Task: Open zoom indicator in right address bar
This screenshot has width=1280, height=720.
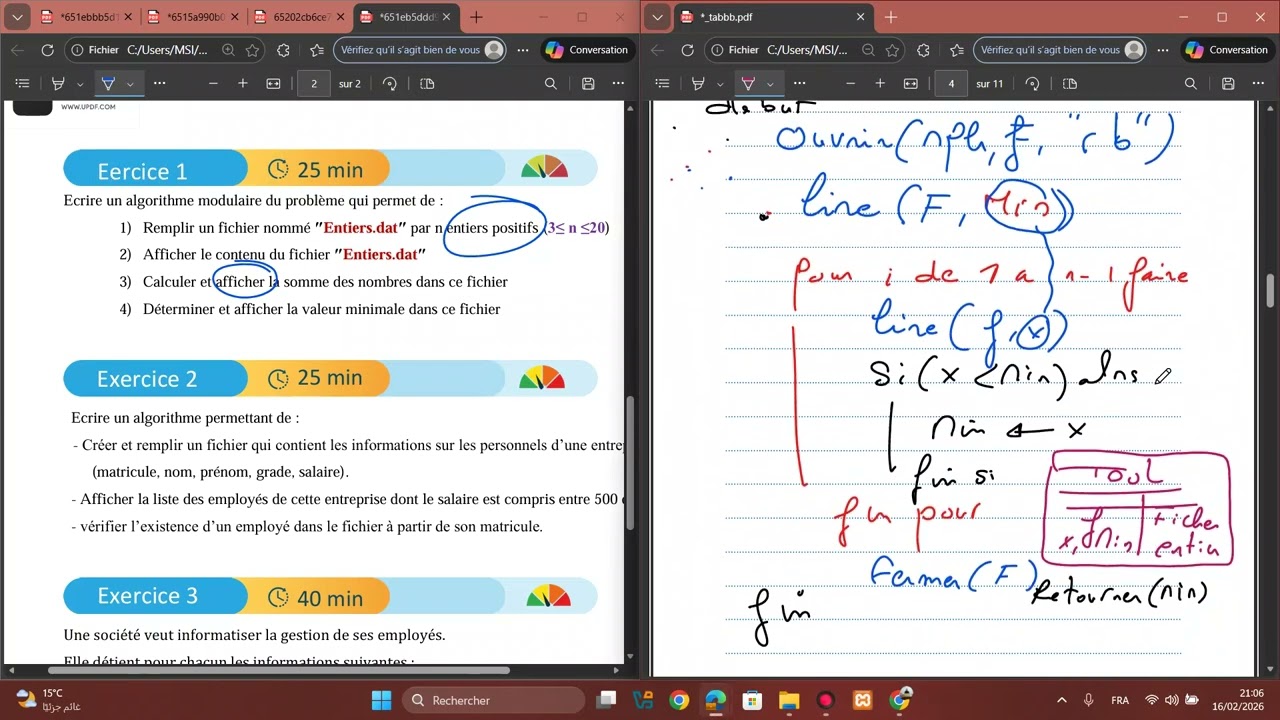Action: (x=869, y=50)
